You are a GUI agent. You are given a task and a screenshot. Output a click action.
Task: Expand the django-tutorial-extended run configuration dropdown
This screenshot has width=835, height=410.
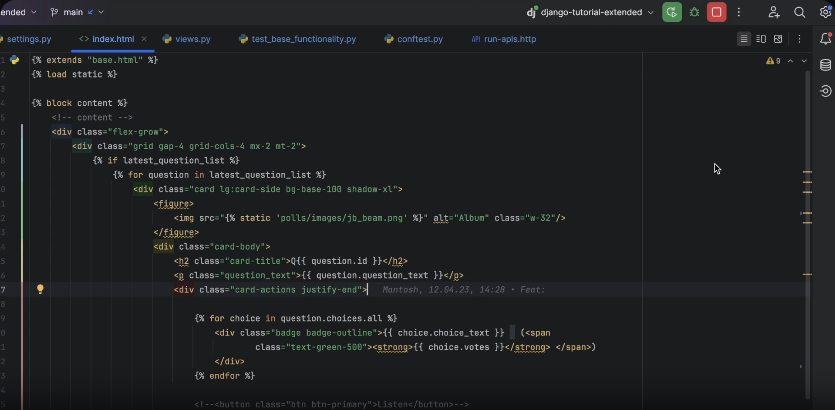651,12
